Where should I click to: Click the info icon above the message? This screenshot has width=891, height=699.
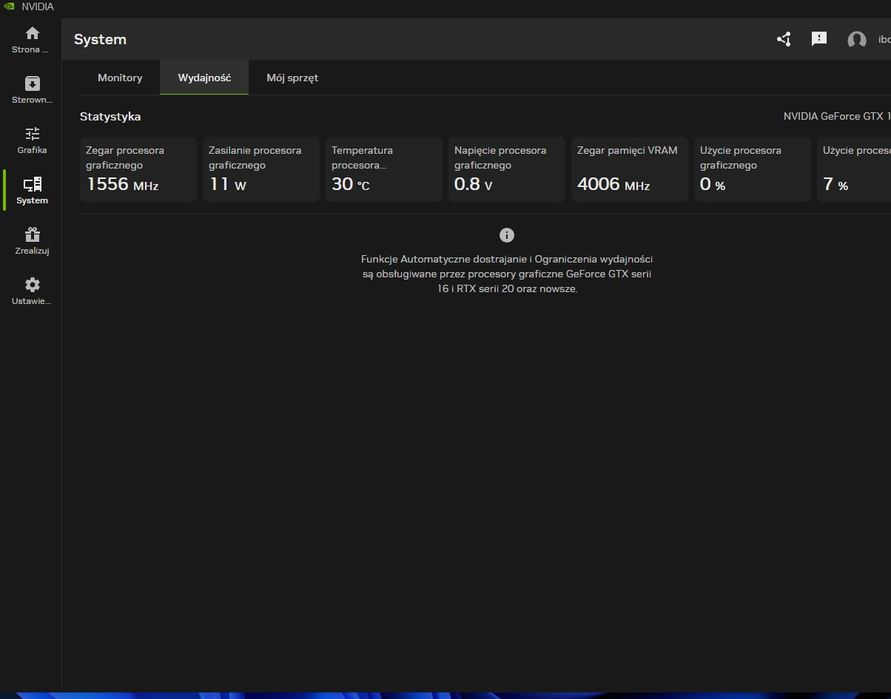[x=506, y=235]
